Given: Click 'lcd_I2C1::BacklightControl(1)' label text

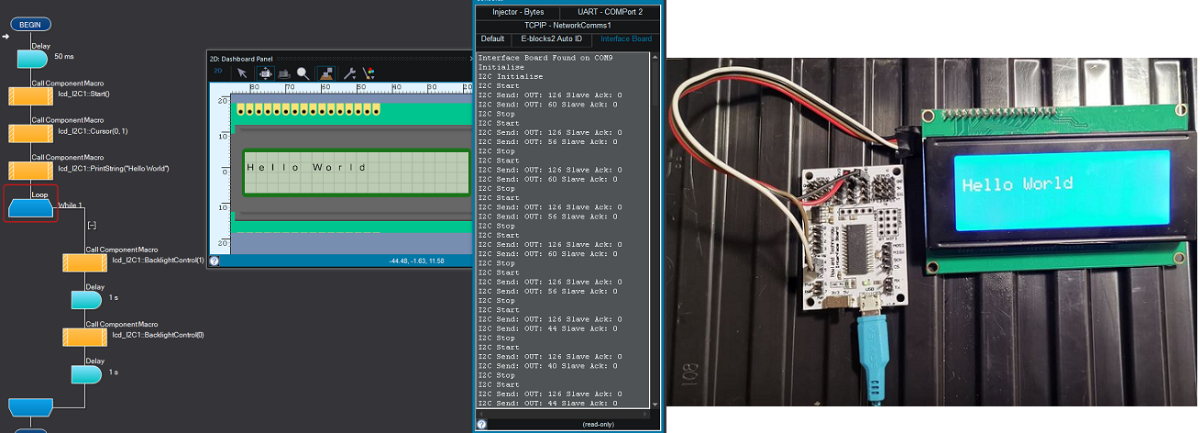Looking at the screenshot, I should (x=159, y=261).
